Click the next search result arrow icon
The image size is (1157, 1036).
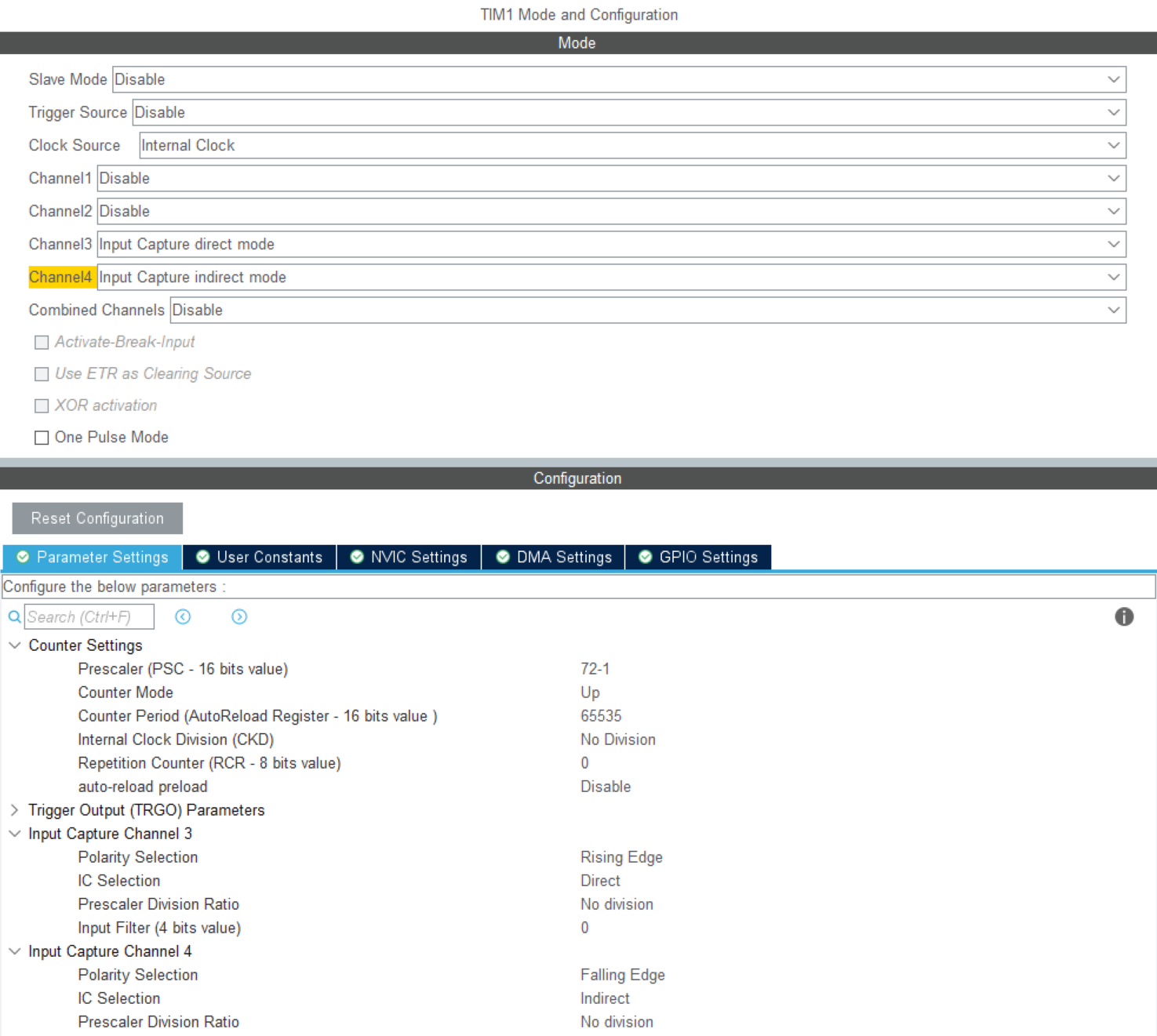tap(239, 617)
